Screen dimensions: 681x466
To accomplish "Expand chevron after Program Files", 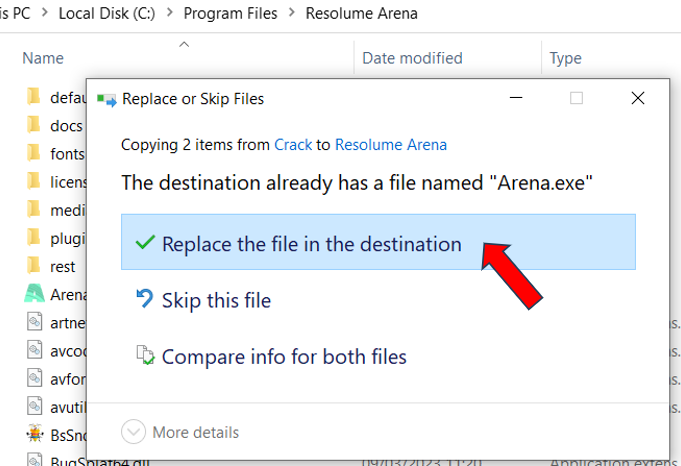I will (292, 13).
